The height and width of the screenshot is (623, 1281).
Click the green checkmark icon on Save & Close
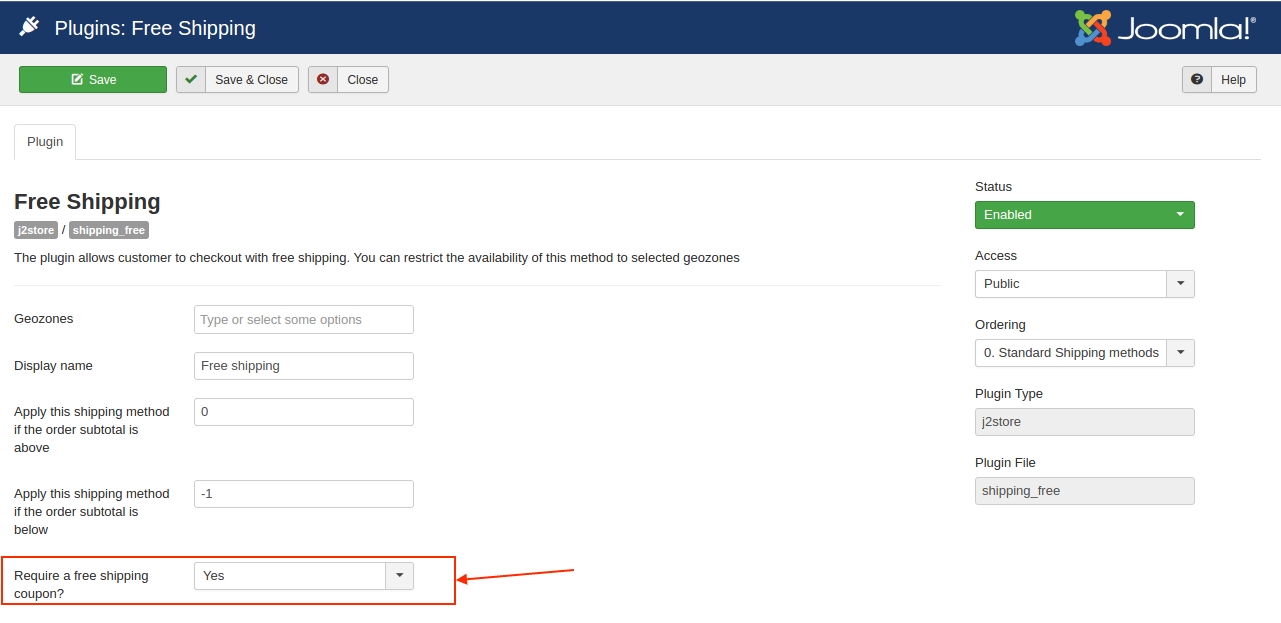click(x=191, y=80)
